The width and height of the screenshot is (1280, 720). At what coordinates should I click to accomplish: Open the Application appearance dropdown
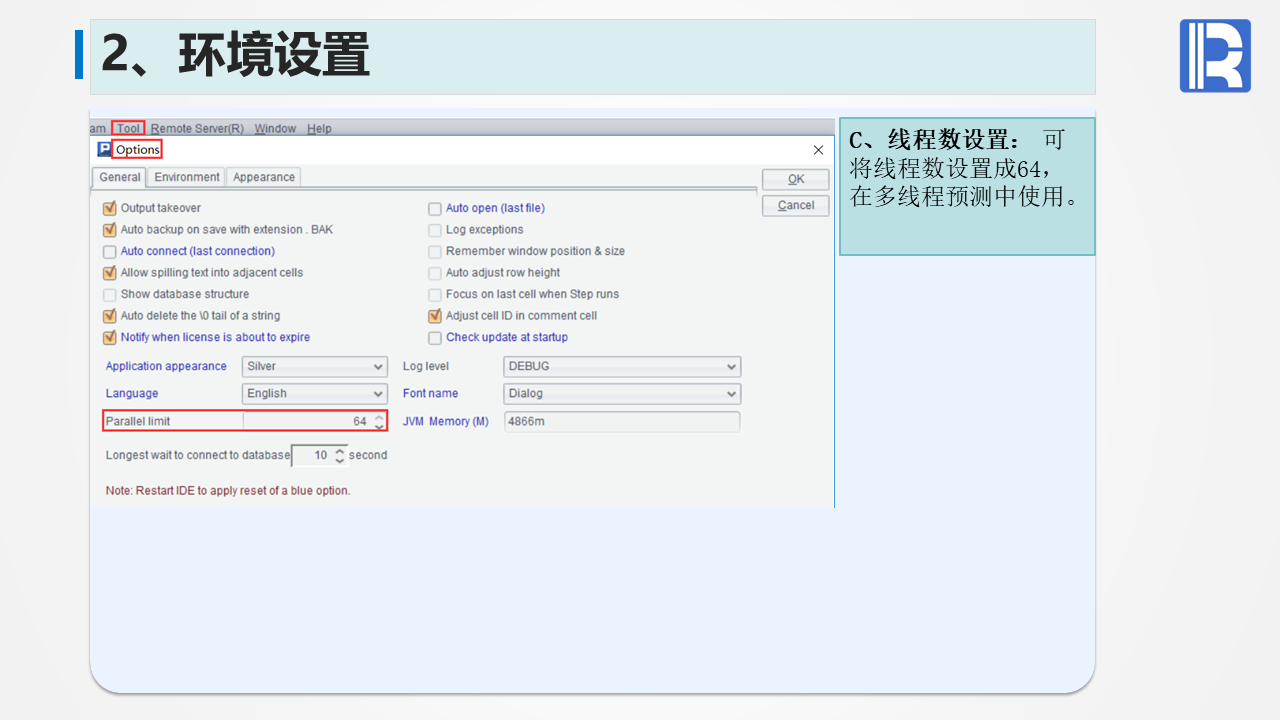pyautogui.click(x=315, y=367)
